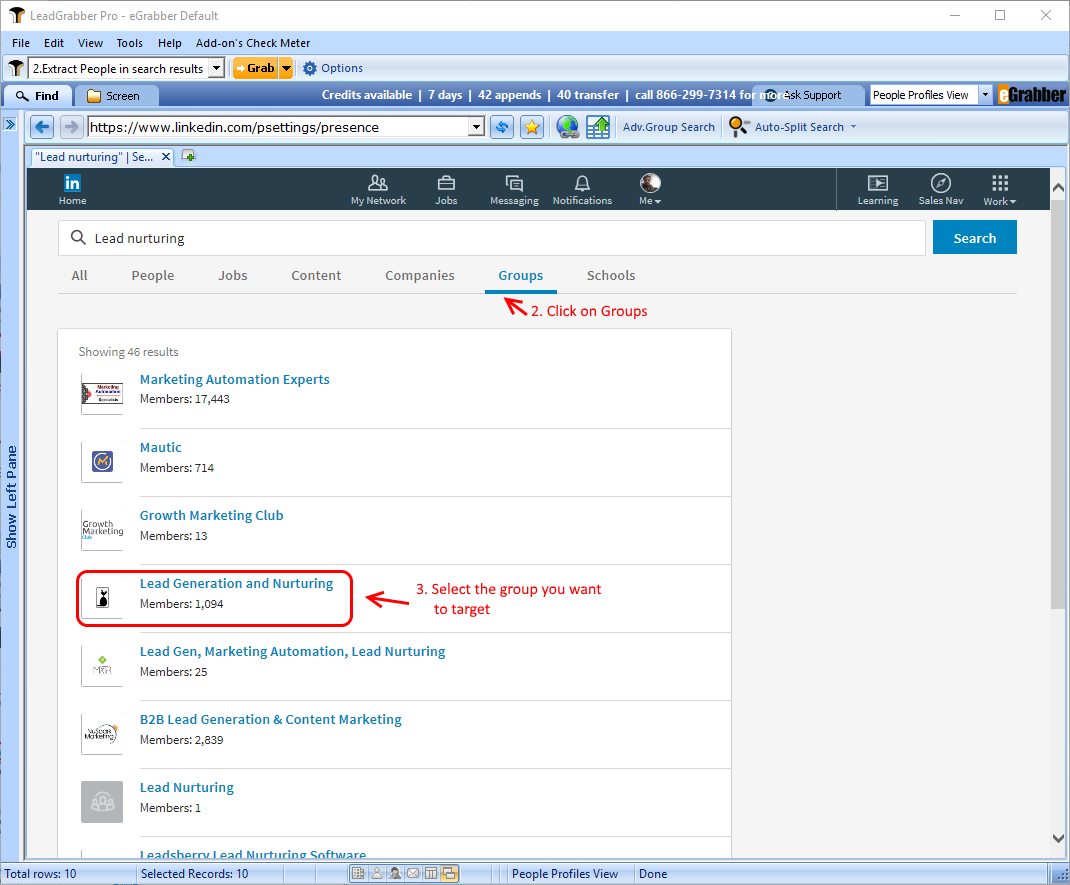This screenshot has width=1070, height=885.
Task: Click the dark profile photo icon in status bar
Action: click(394, 873)
